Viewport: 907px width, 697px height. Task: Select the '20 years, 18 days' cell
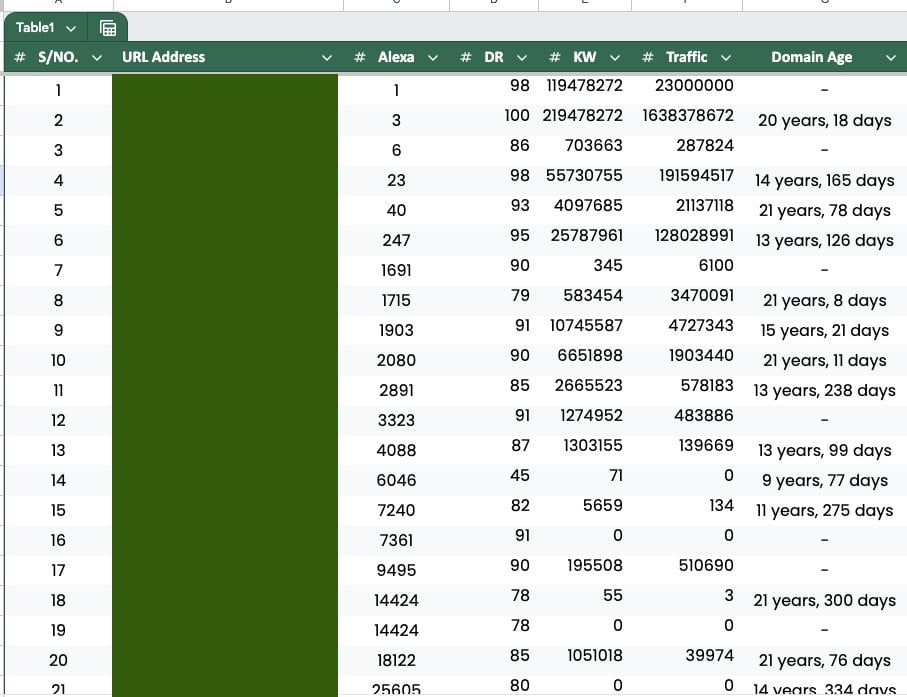824,120
